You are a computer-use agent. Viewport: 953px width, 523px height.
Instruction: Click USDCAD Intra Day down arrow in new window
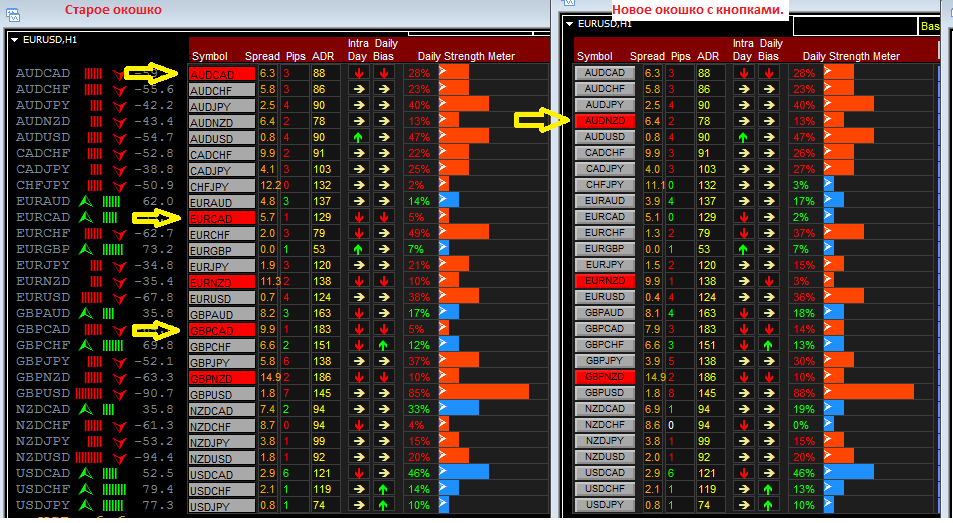point(744,473)
